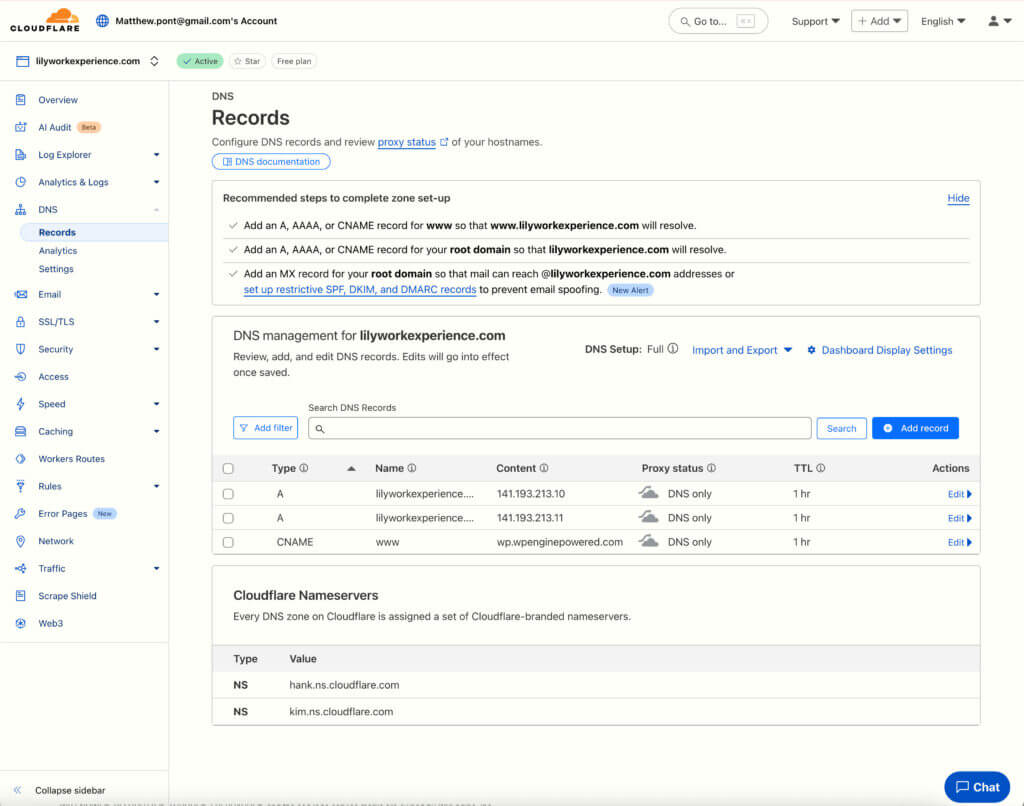Click the Web3 sidebar icon
Screen dimensions: 1024x806
pos(21,624)
